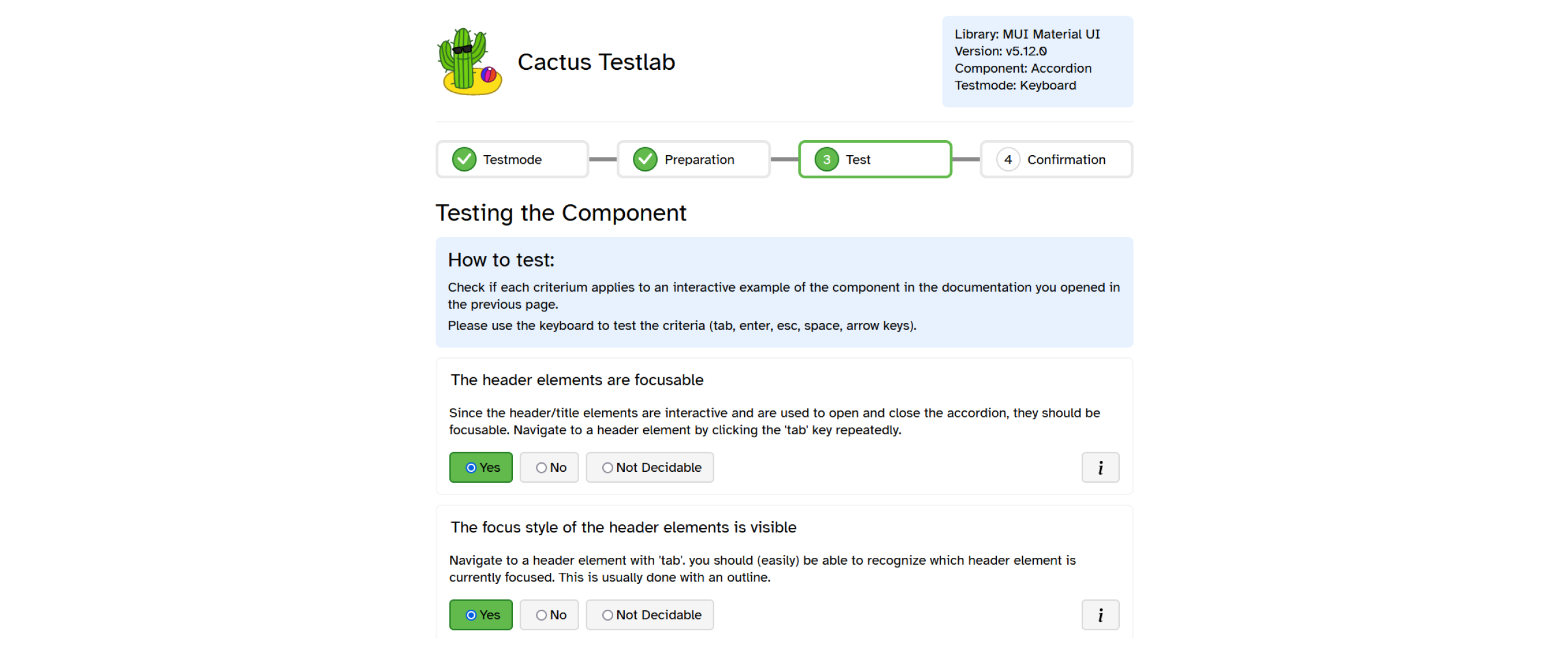The height and width of the screenshot is (672, 1568).
Task: Click the Test step in stepper
Action: 874,159
